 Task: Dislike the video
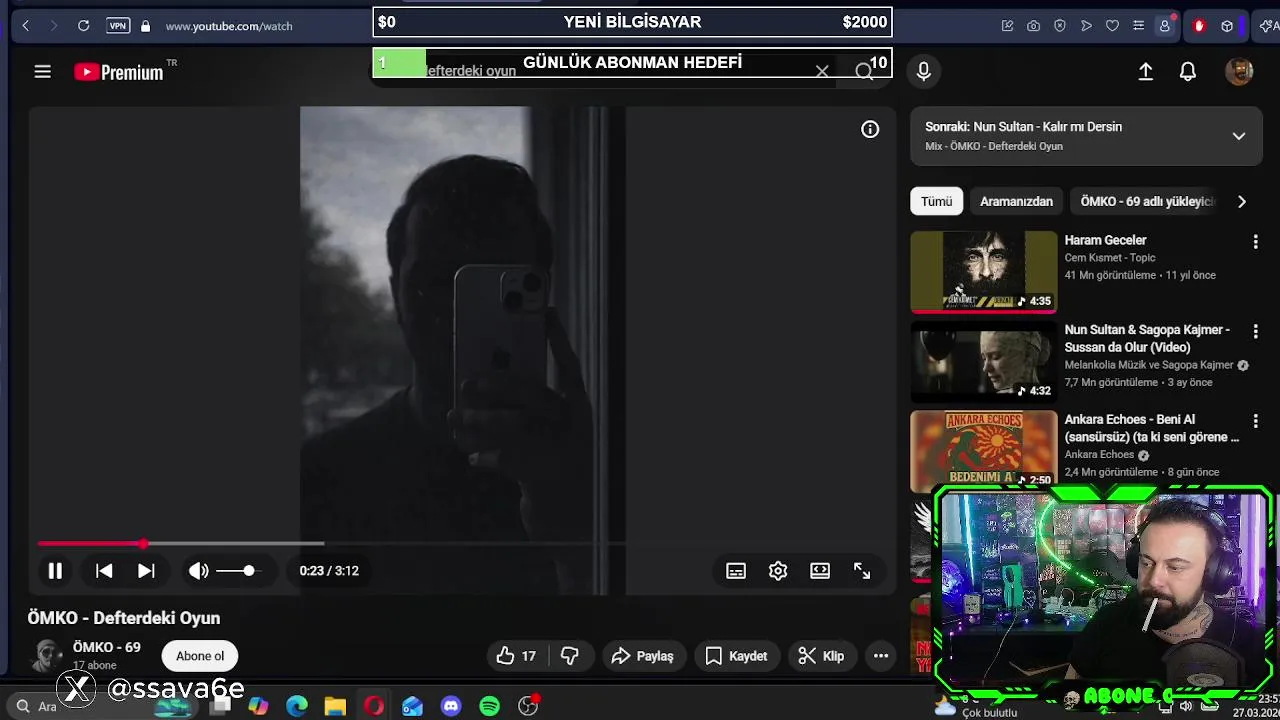[x=570, y=656]
